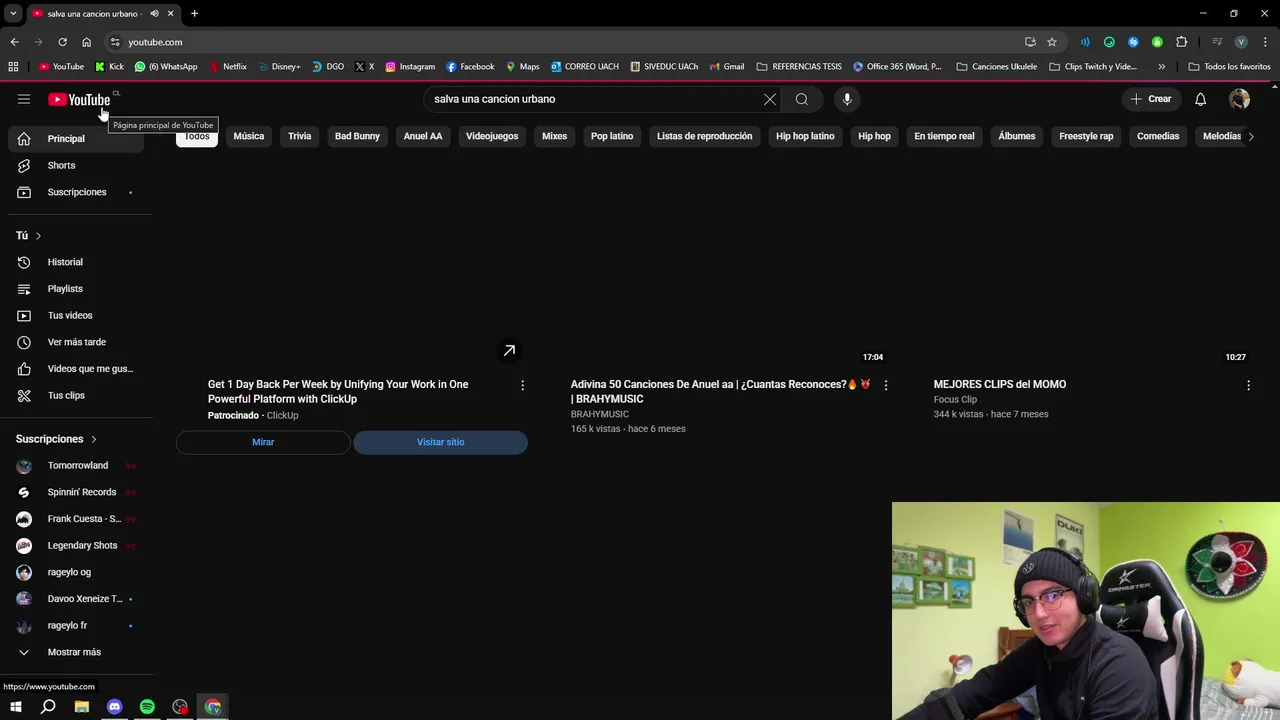Viewport: 1280px width, 720px height.
Task: Open the Instagram bookmark
Action: point(410,67)
